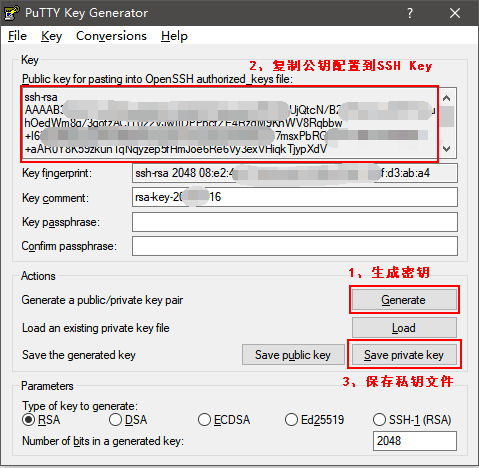Open the Conversions menu
Screen dimensions: 479x468
point(111,36)
